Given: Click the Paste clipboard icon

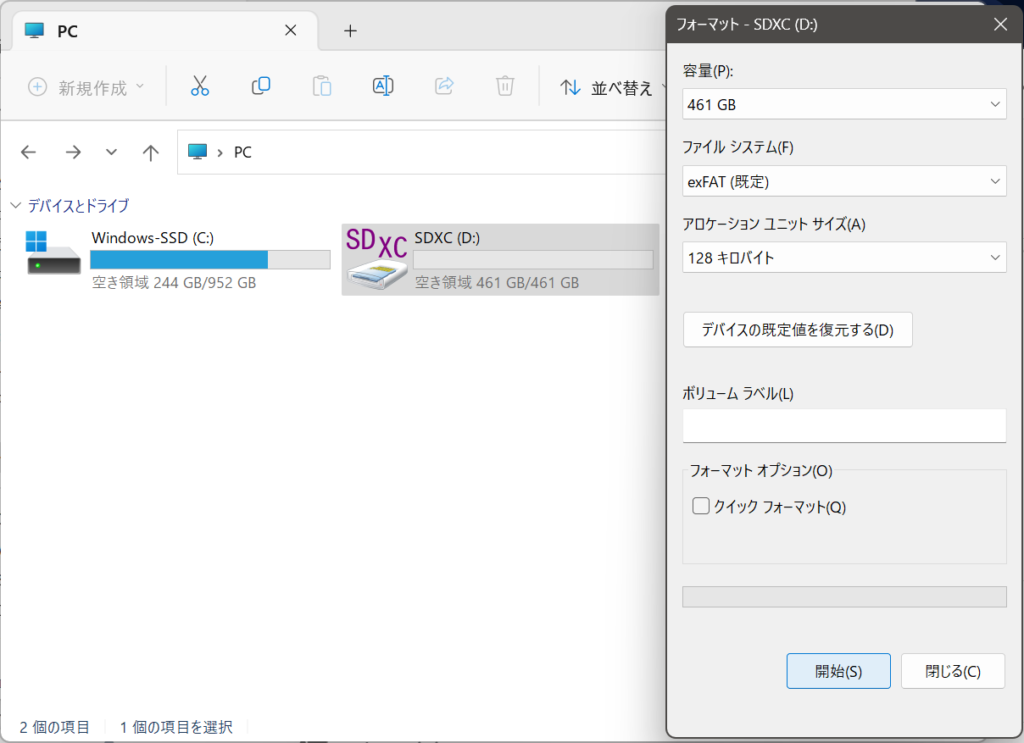Looking at the screenshot, I should 322,86.
